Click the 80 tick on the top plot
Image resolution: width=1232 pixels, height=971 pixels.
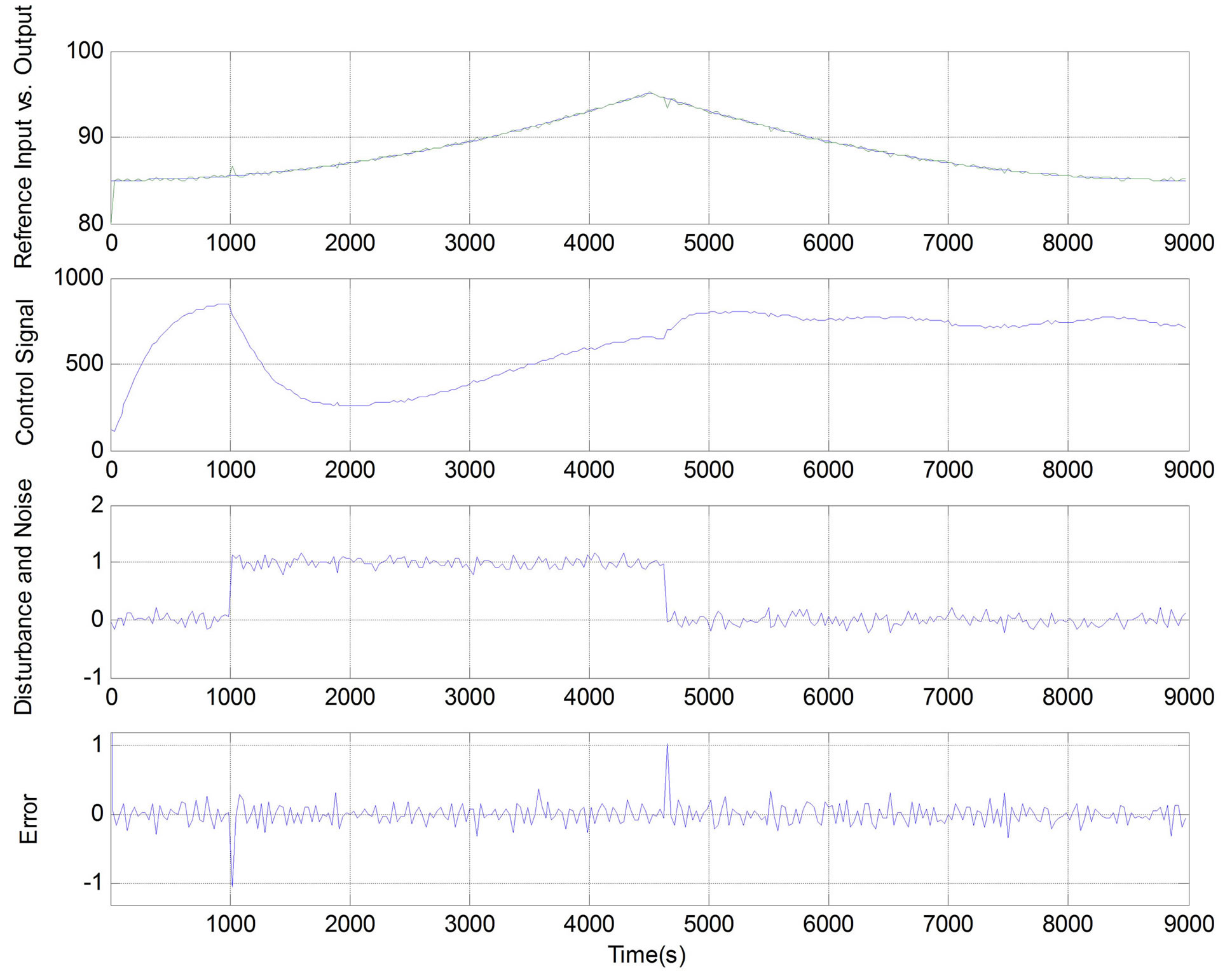point(91,223)
